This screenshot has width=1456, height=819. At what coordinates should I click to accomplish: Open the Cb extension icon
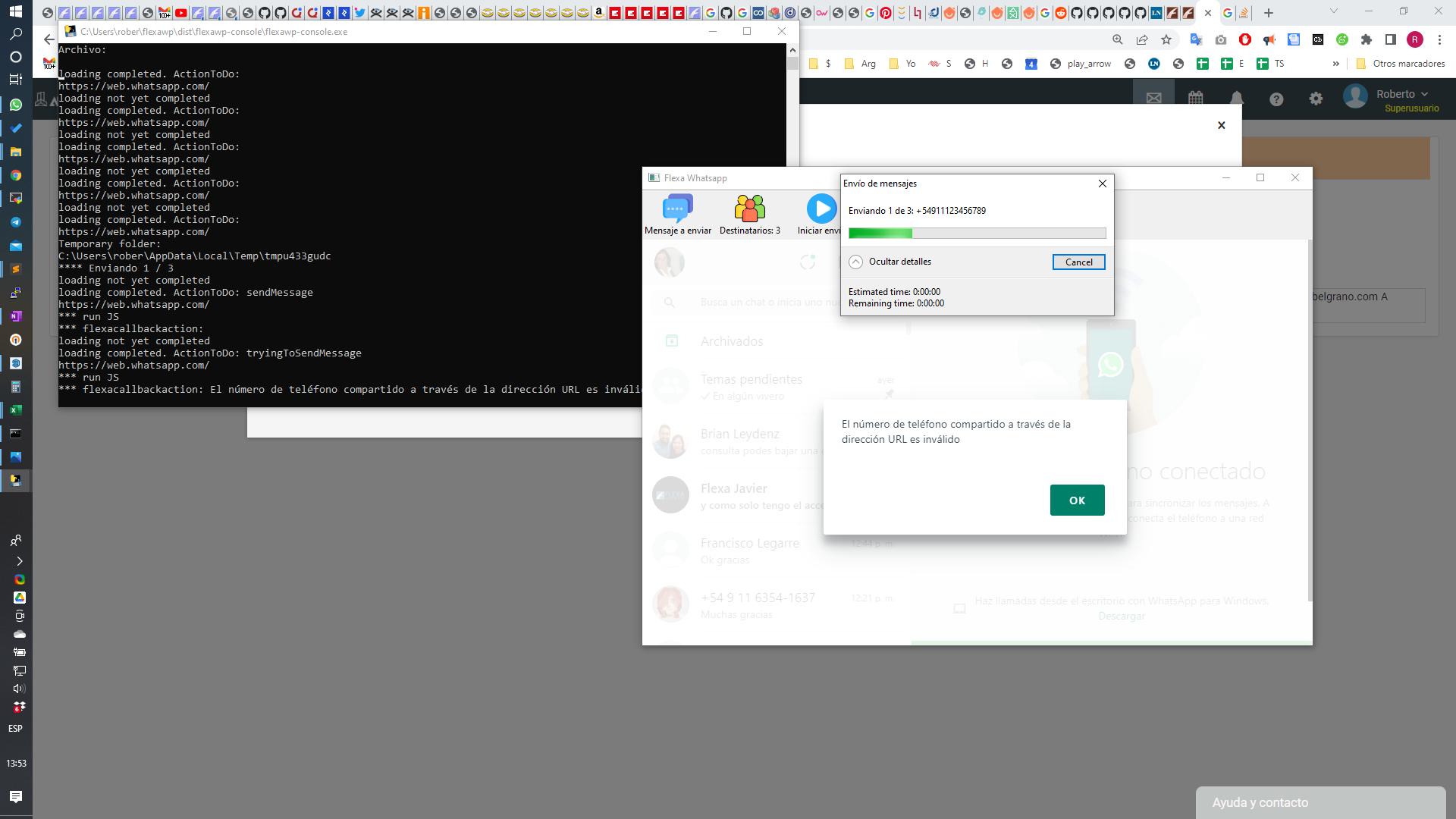[x=1318, y=39]
